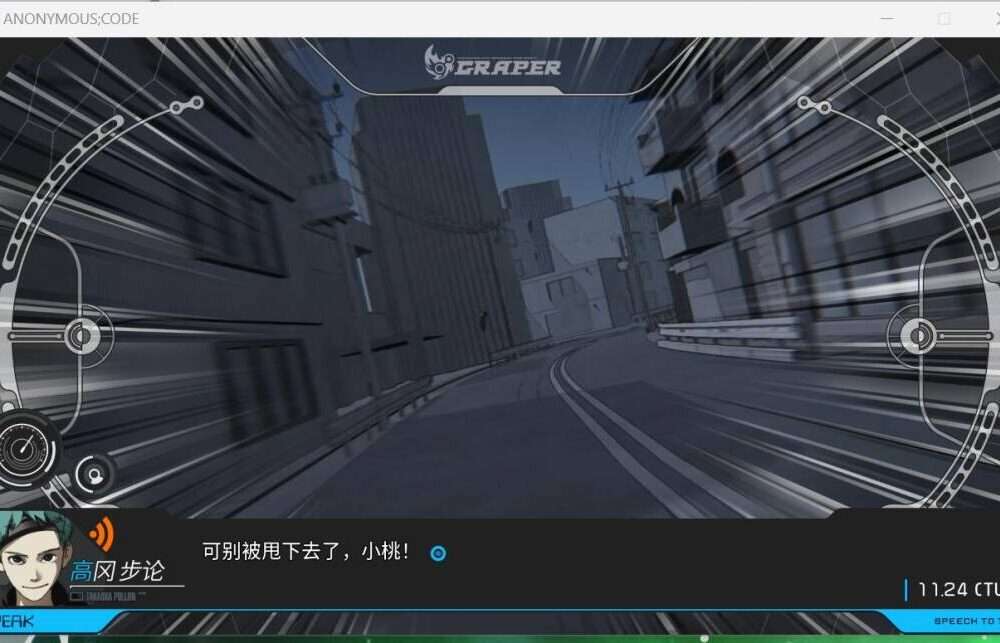Click the speedometer gauge icon
The height and width of the screenshot is (643, 1000).
(26, 450)
